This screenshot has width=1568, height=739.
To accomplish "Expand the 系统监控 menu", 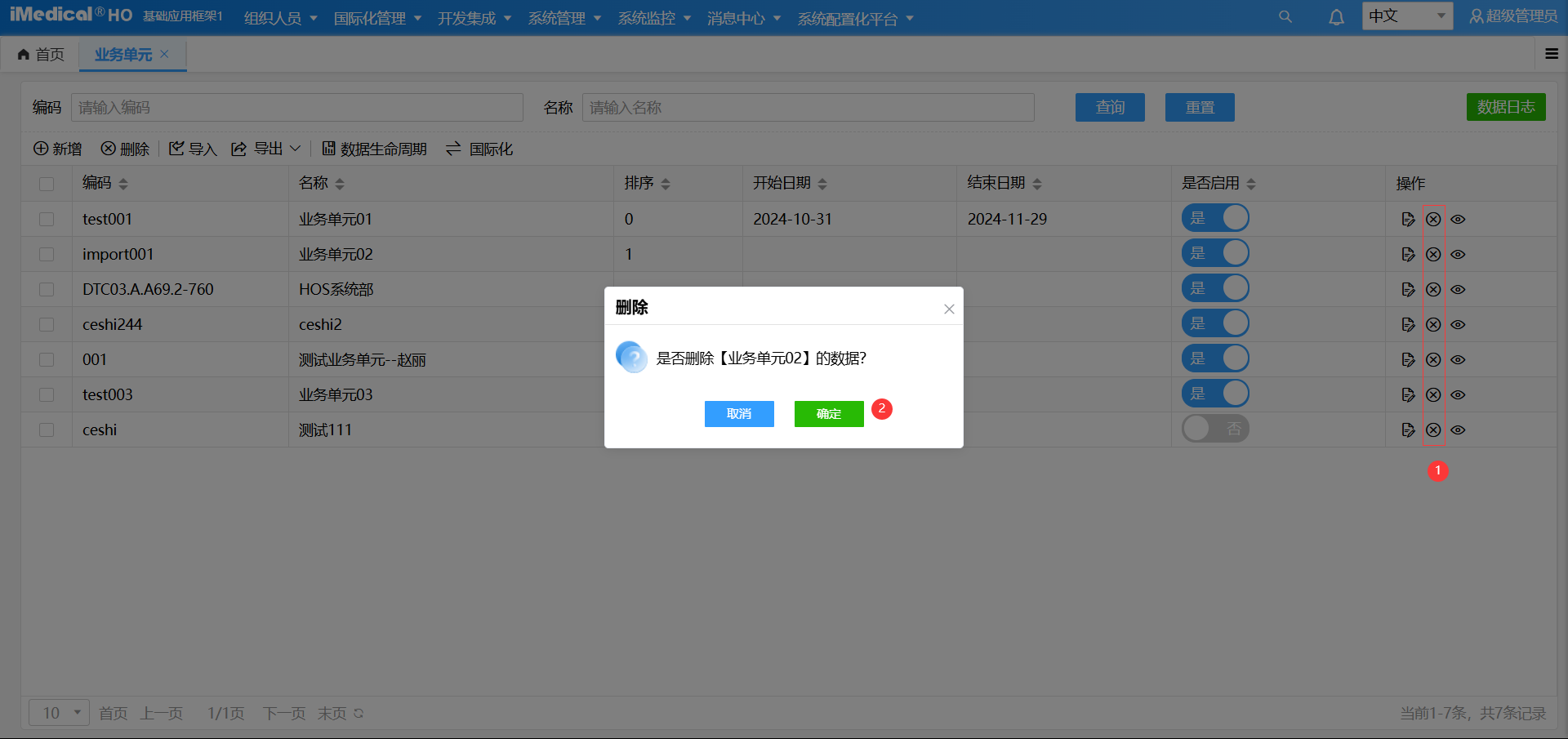I will (x=654, y=18).
